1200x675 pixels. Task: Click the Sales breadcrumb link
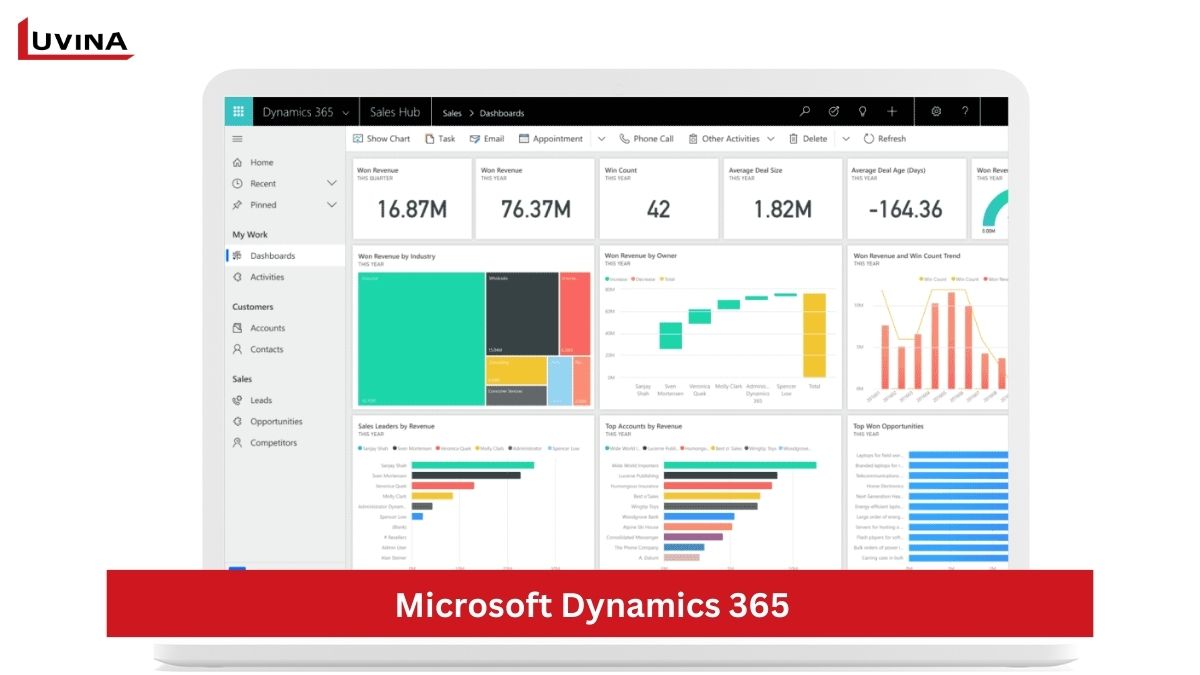[452, 113]
